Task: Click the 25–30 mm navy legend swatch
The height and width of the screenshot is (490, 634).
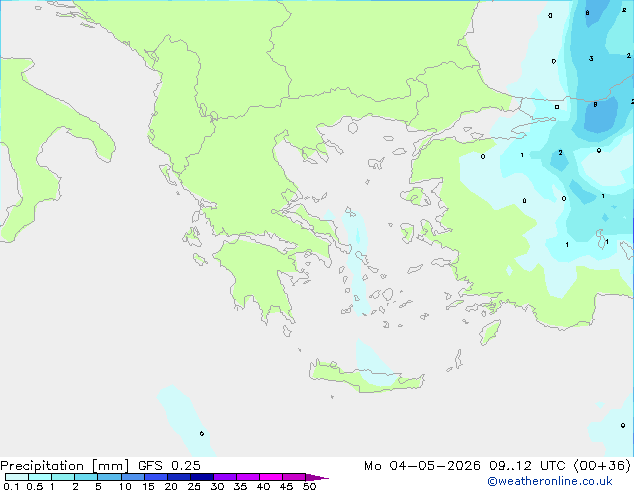Action: [202, 477]
